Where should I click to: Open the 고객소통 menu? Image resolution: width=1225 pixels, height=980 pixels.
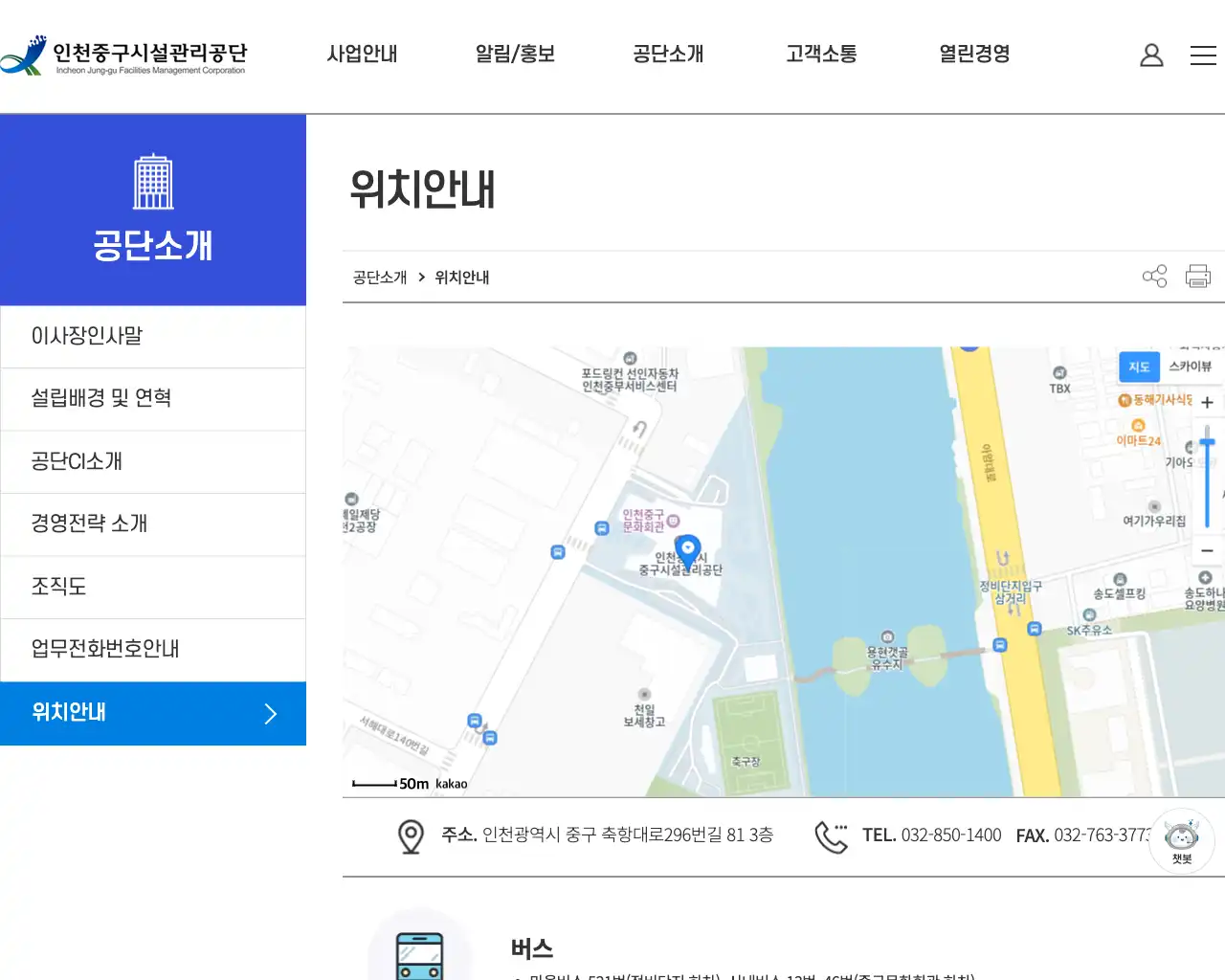click(819, 55)
